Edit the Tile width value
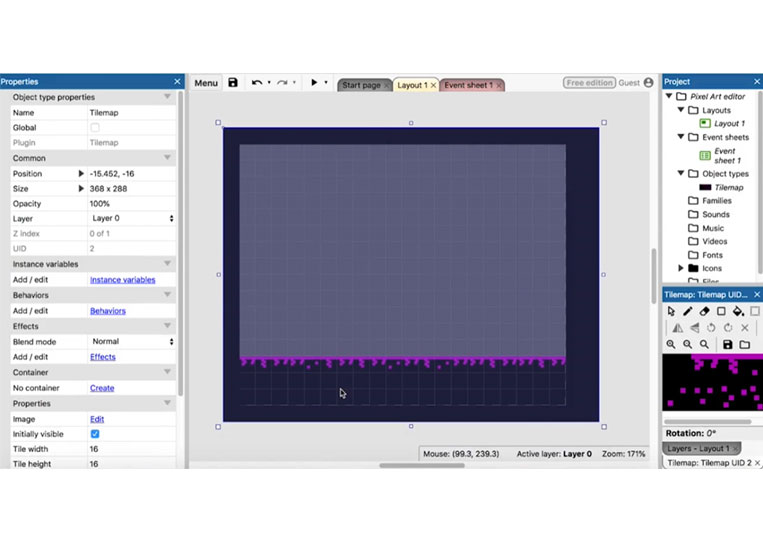This screenshot has width=763, height=541. (131, 449)
